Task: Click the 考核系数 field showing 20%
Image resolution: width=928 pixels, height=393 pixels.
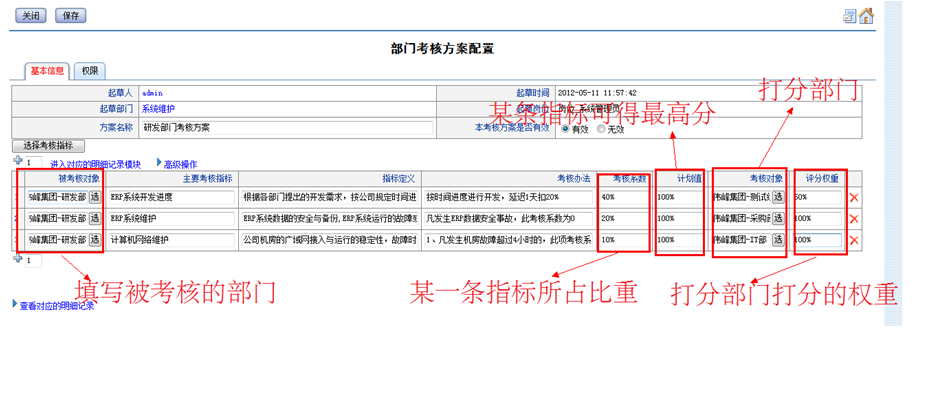Action: pyautogui.click(x=624, y=218)
